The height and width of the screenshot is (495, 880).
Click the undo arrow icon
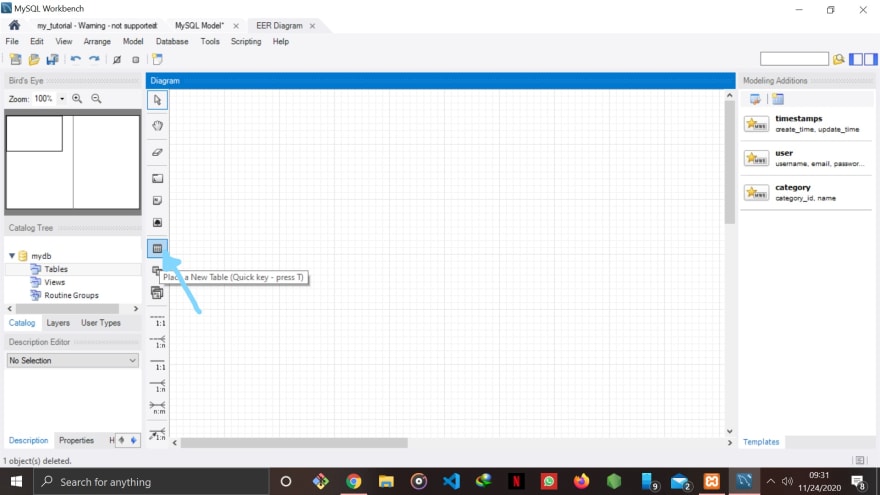[76, 59]
